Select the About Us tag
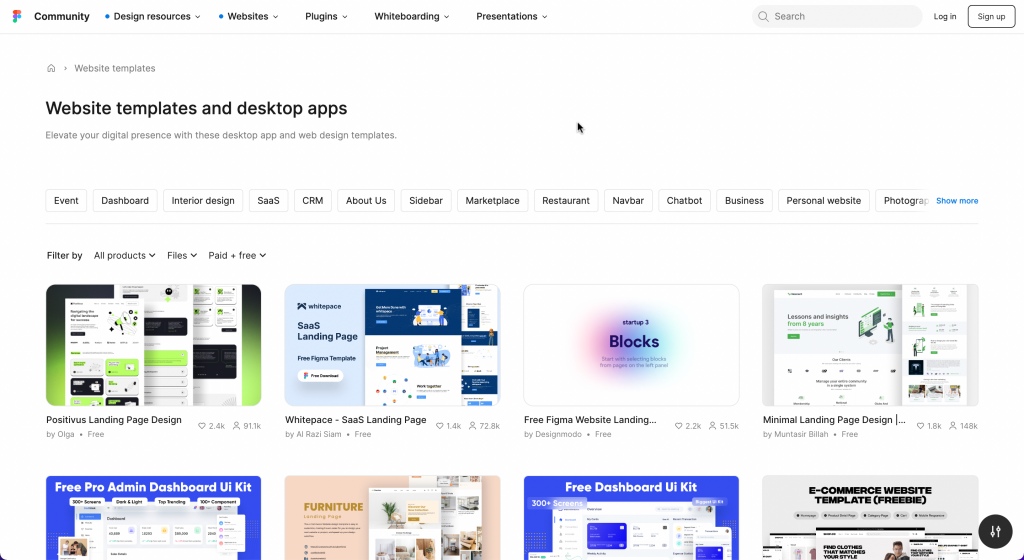Image resolution: width=1024 pixels, height=560 pixels. click(366, 200)
